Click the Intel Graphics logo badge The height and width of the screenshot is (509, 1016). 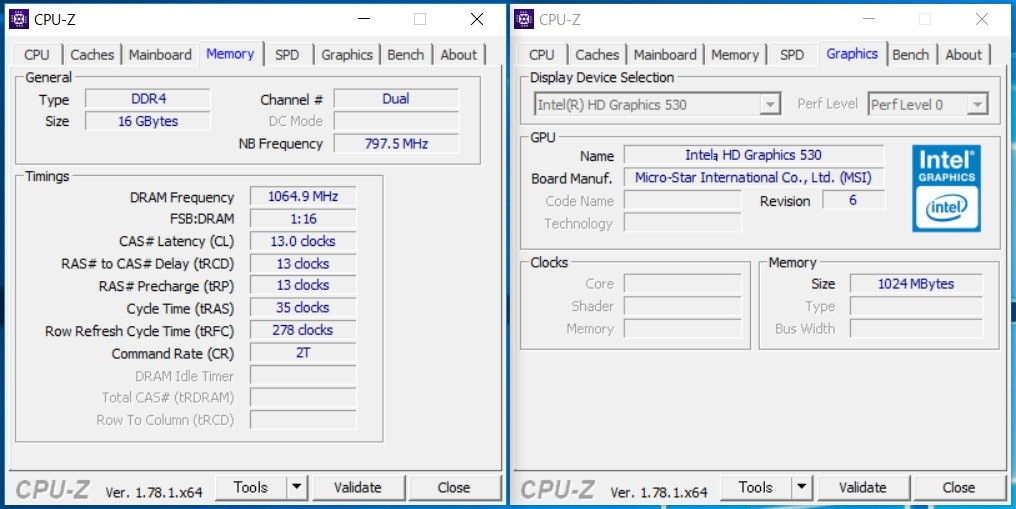point(946,188)
